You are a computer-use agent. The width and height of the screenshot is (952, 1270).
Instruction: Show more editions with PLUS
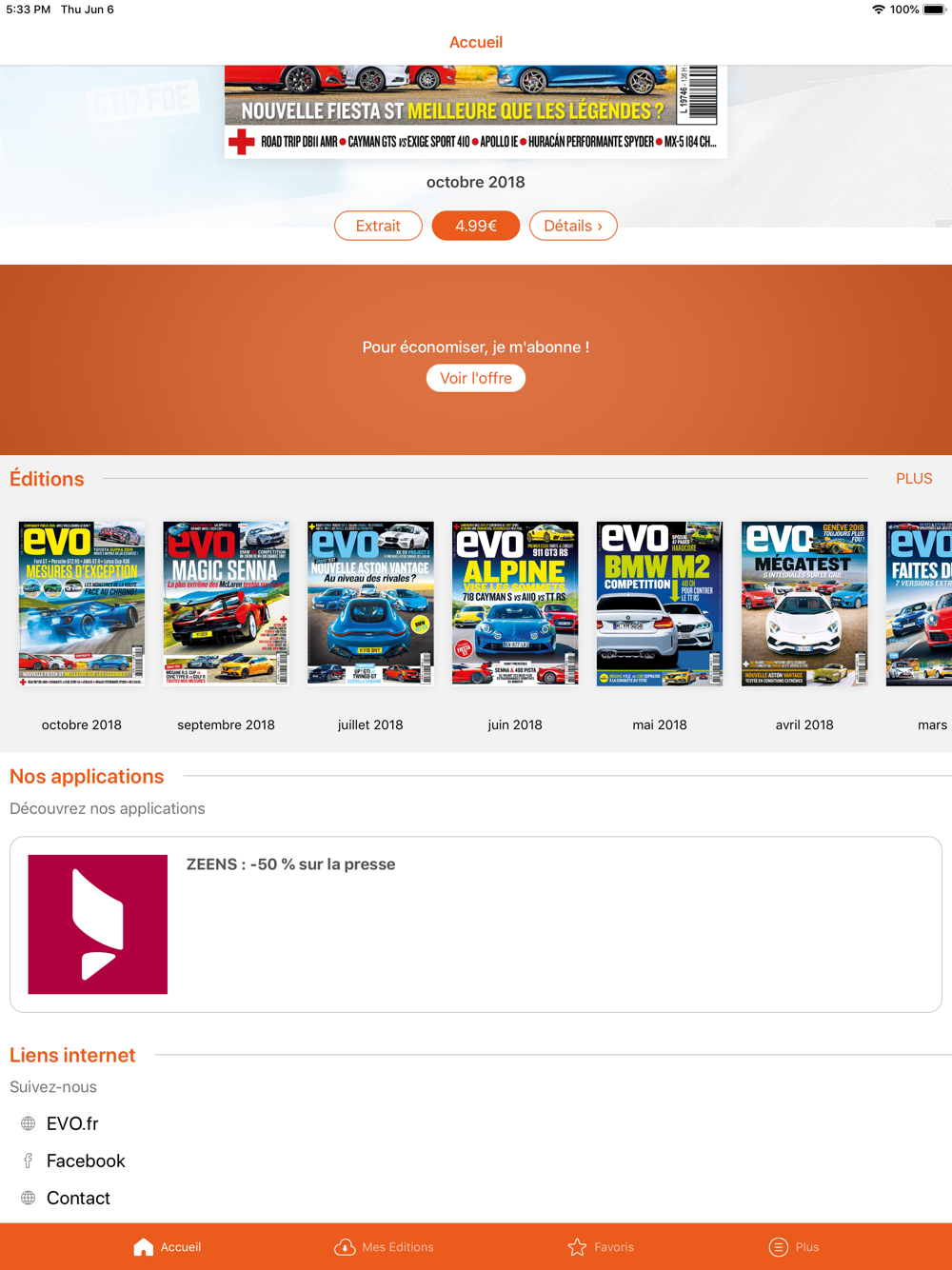(914, 479)
